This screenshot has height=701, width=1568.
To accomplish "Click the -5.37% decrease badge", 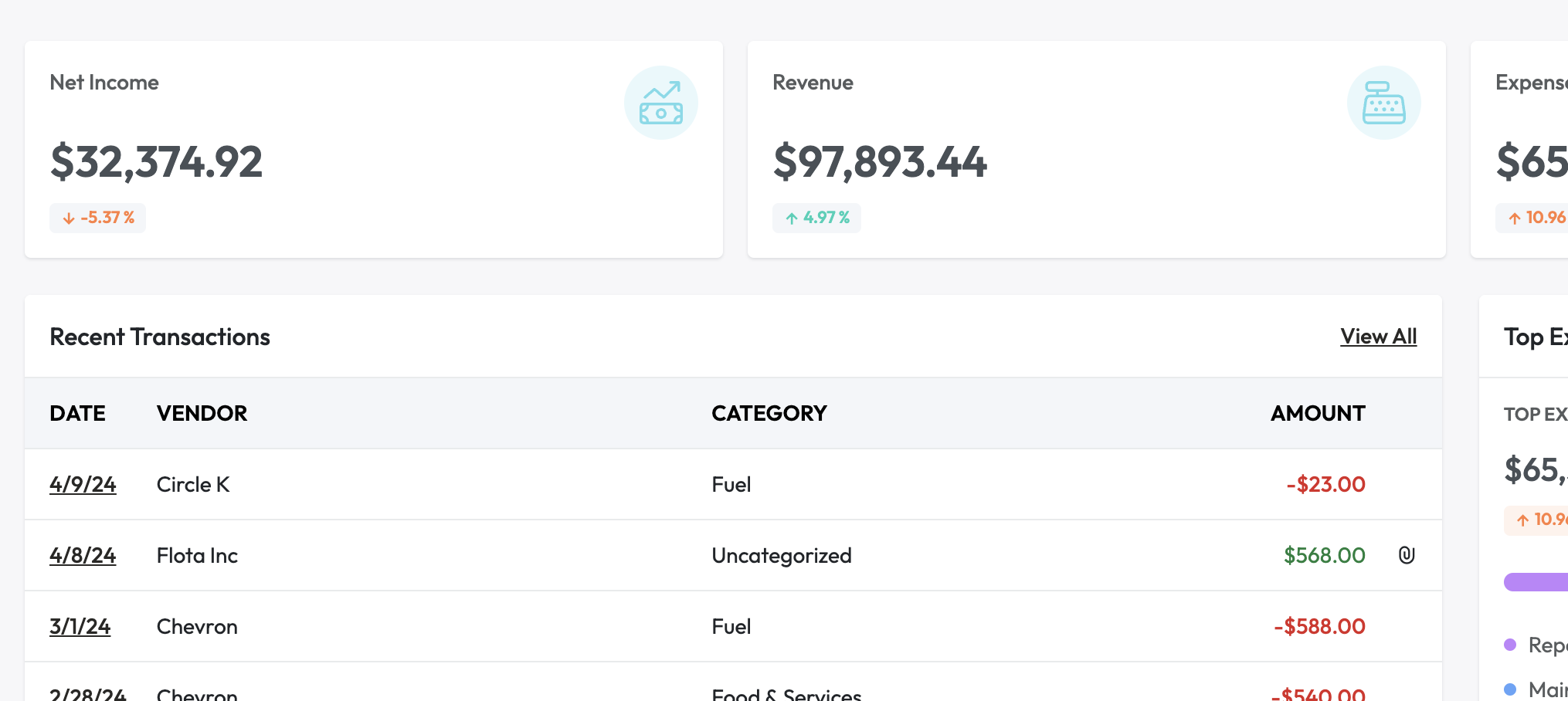I will pyautogui.click(x=97, y=218).
